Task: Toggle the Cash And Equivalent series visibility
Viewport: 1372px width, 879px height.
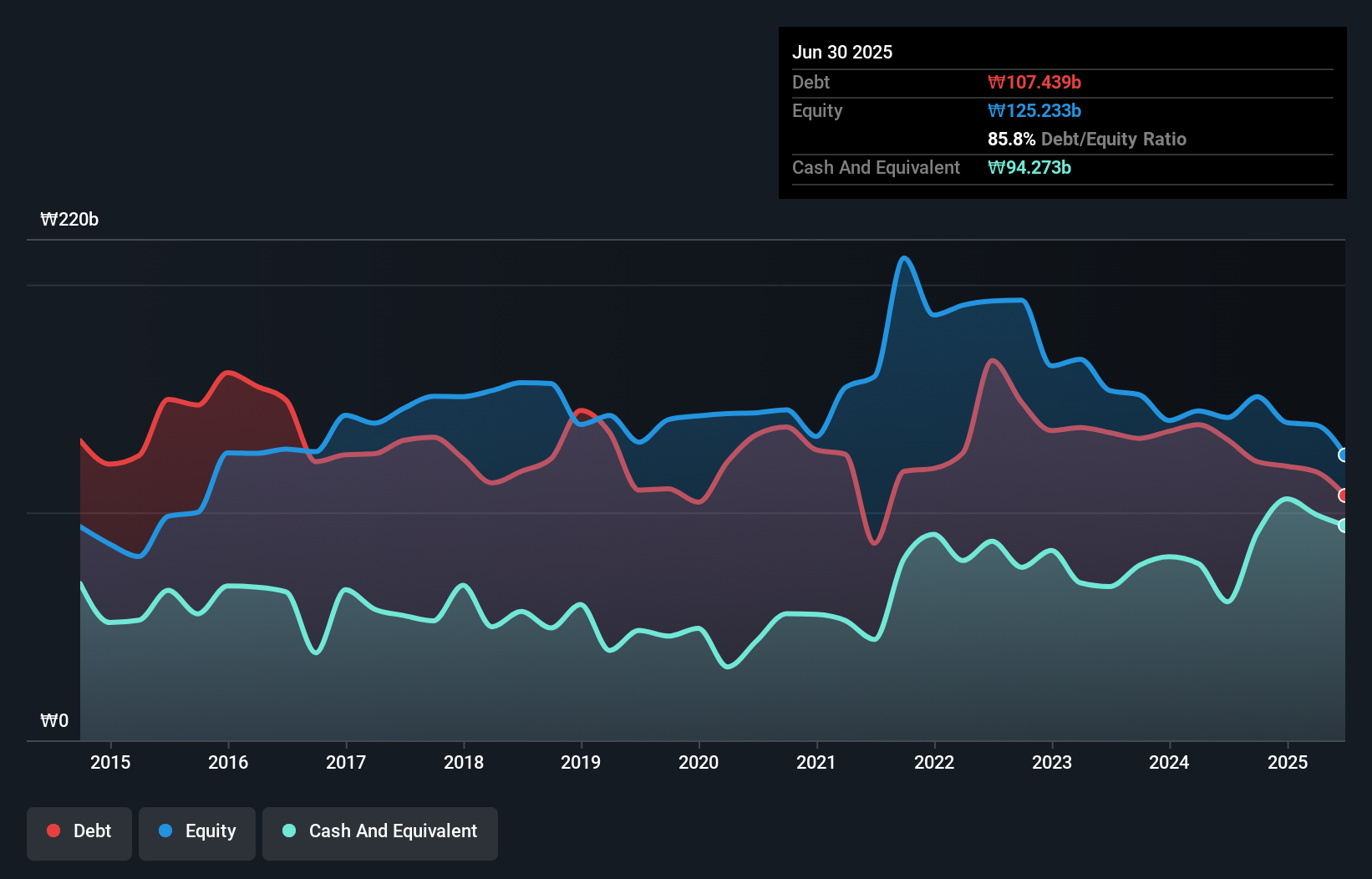Action: click(379, 831)
